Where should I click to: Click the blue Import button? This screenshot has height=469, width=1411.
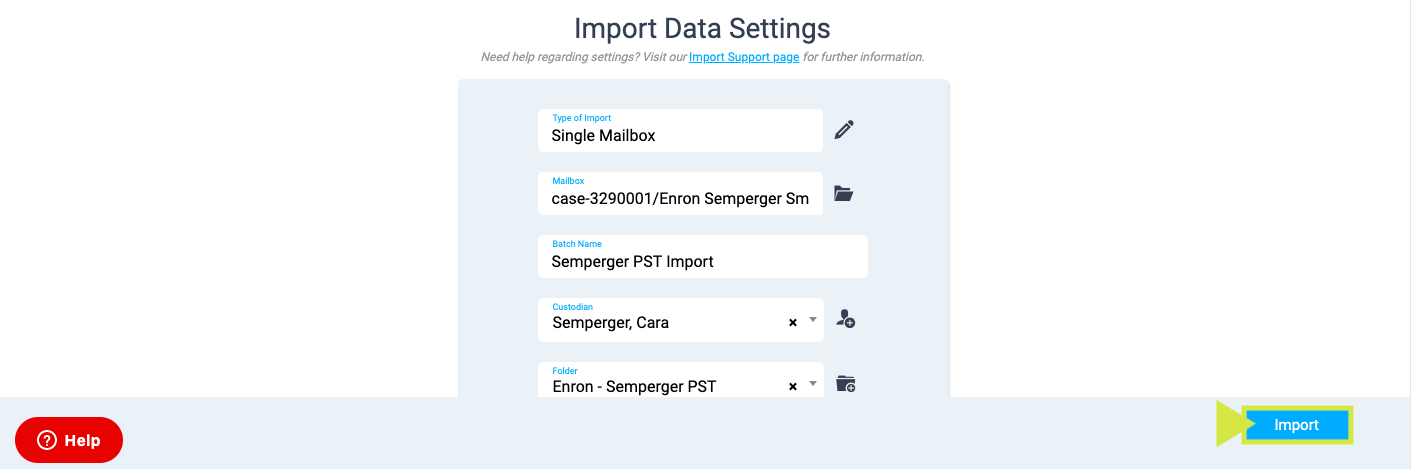tap(1296, 425)
